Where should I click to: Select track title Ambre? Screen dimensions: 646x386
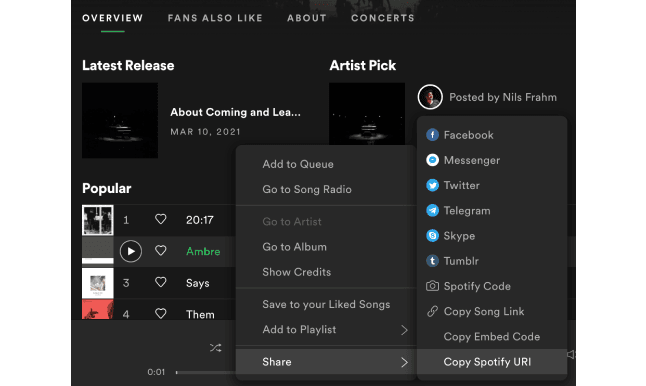click(x=203, y=251)
